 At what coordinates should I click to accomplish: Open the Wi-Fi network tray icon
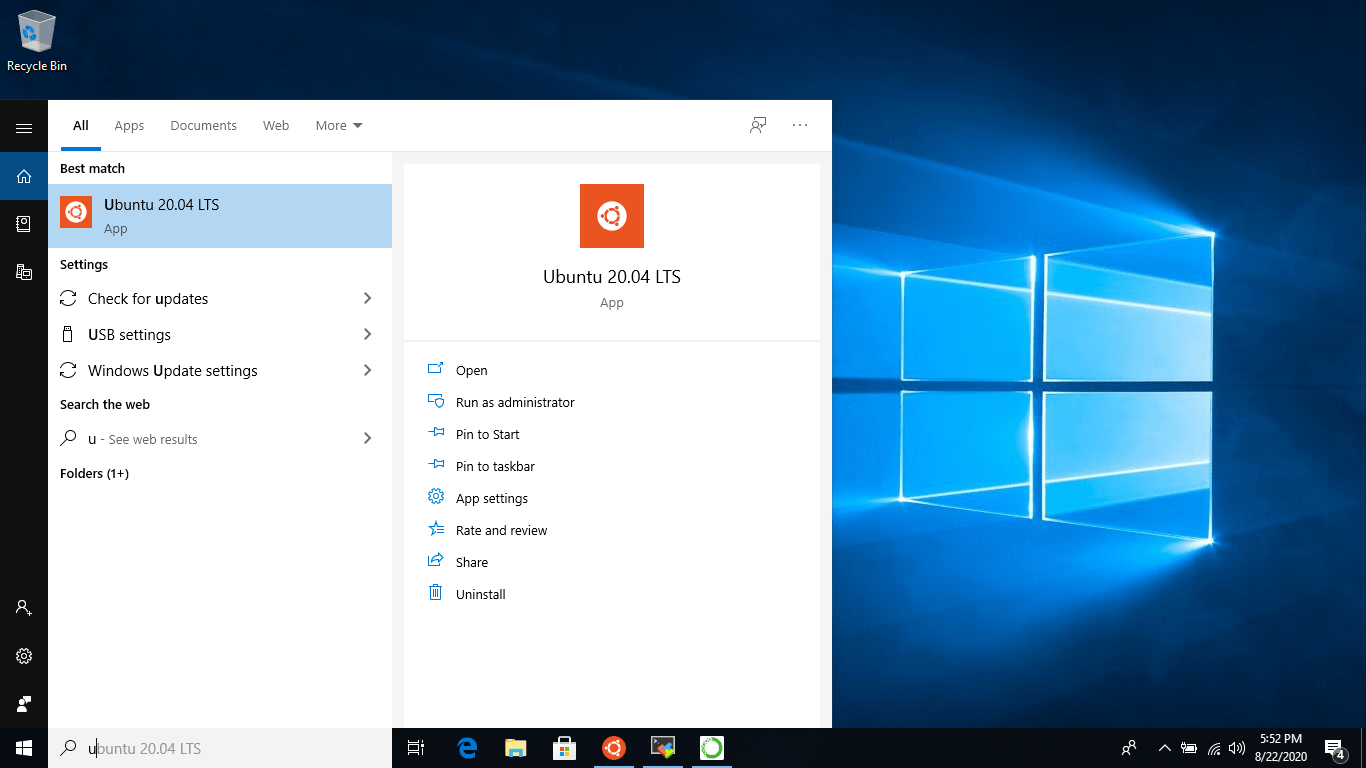[1214, 748]
